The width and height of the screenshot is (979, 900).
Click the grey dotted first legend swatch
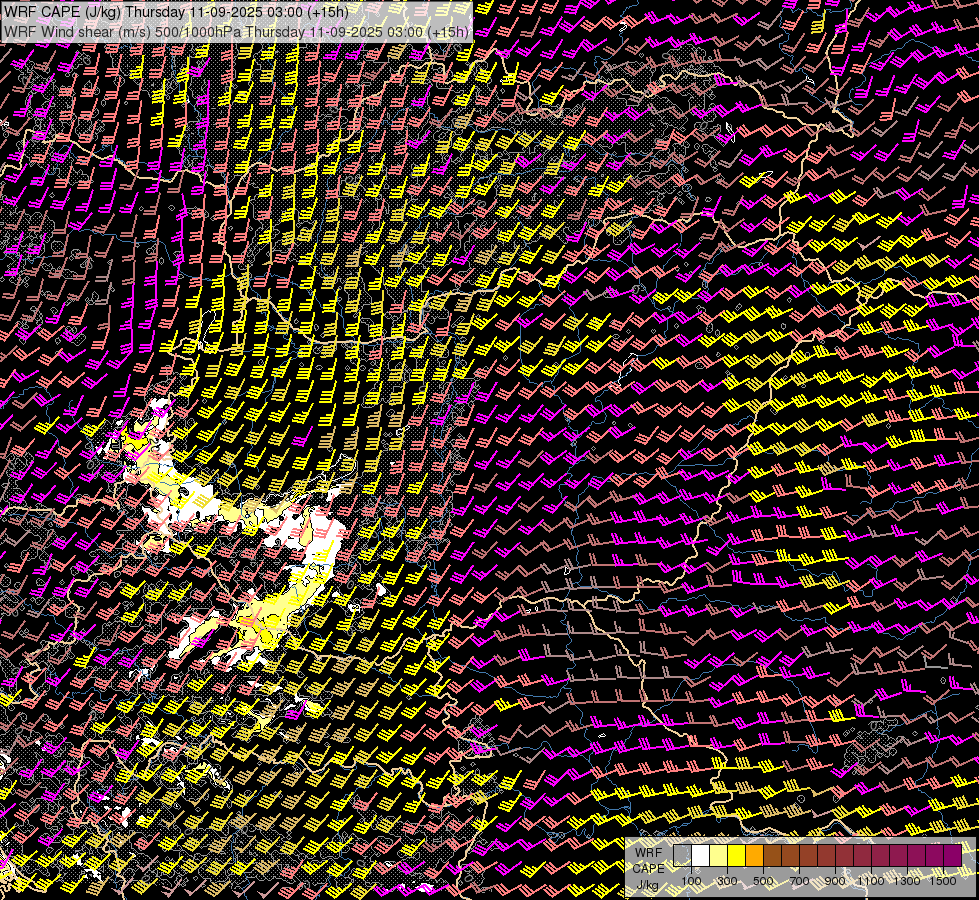(x=682, y=856)
